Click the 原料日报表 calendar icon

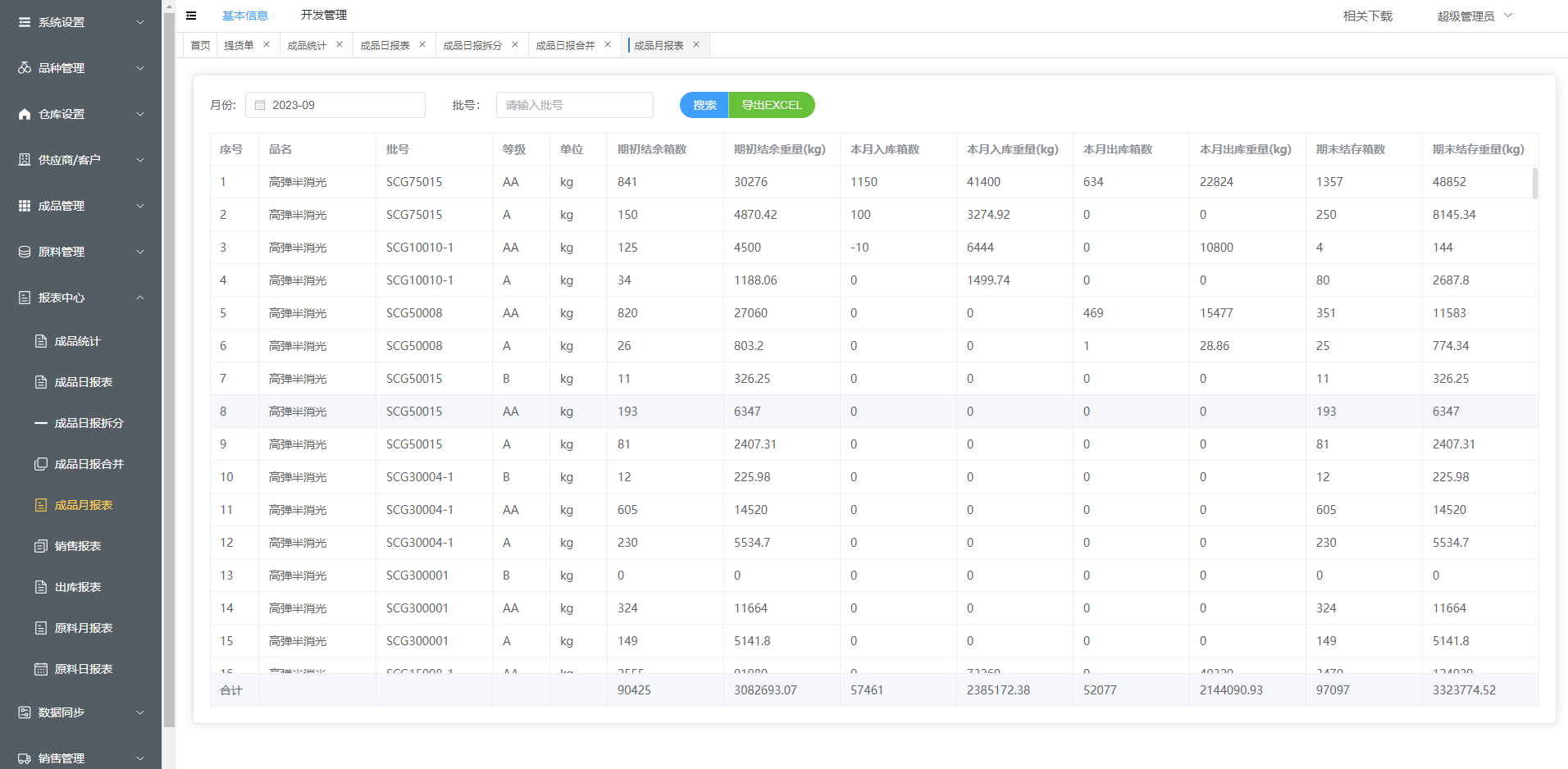pyautogui.click(x=41, y=669)
